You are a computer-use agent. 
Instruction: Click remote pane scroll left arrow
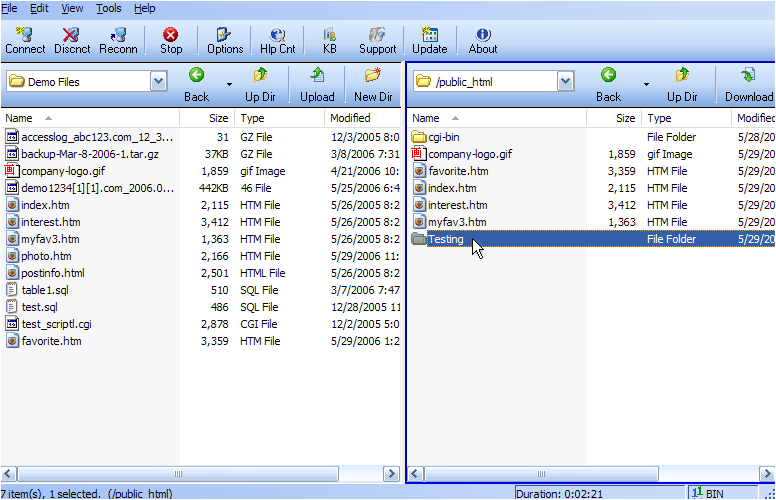tap(416, 474)
